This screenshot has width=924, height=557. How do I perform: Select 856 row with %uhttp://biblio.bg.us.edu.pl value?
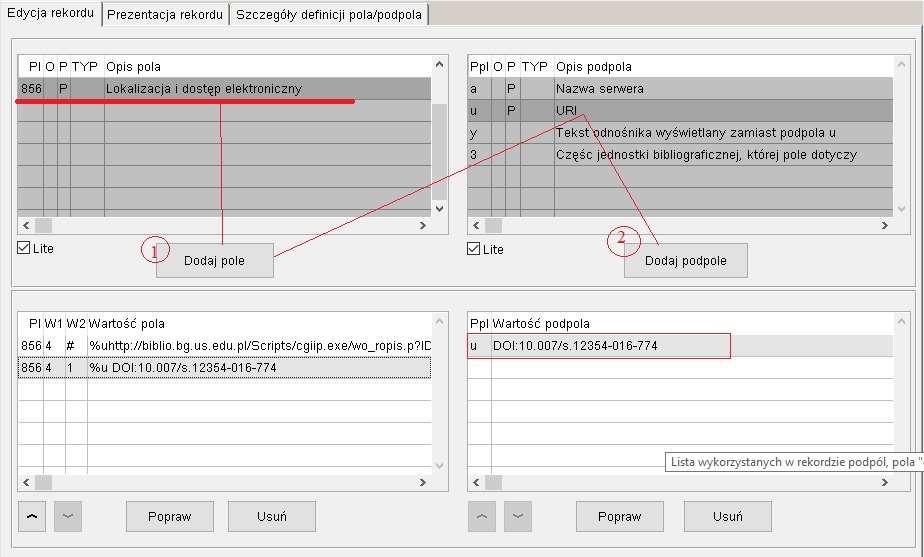coord(225,345)
